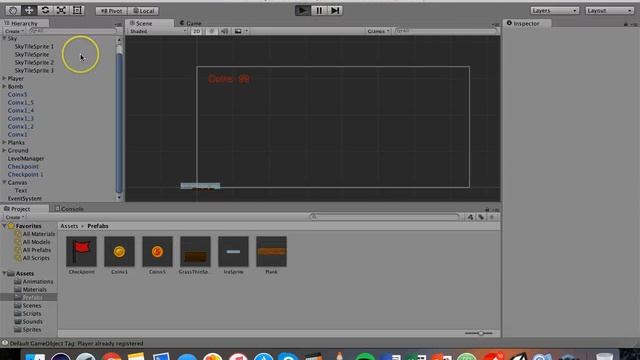Screen dimensions: 640x360
Task: Open the Layout dropdown
Action: click(x=609, y=11)
